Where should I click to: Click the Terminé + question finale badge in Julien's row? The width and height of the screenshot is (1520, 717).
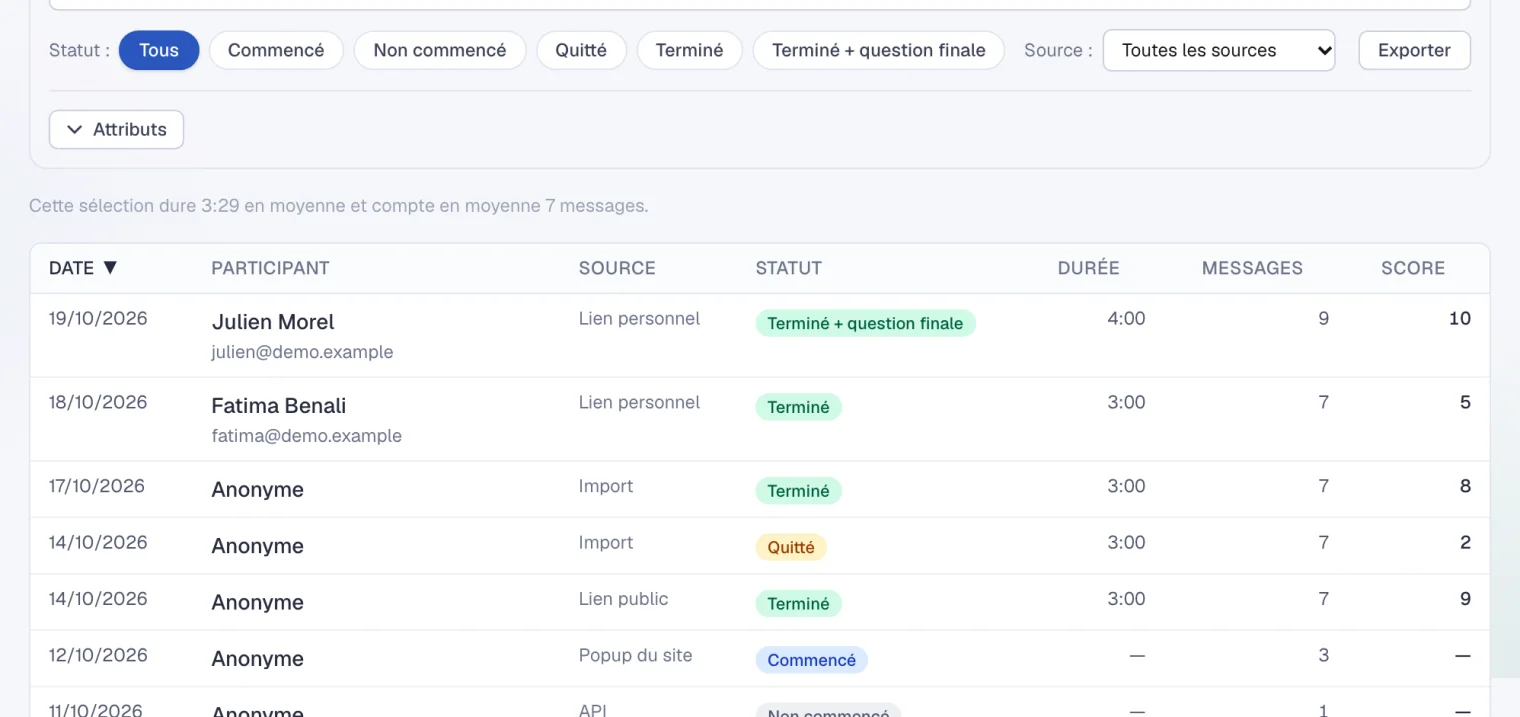(x=865, y=323)
